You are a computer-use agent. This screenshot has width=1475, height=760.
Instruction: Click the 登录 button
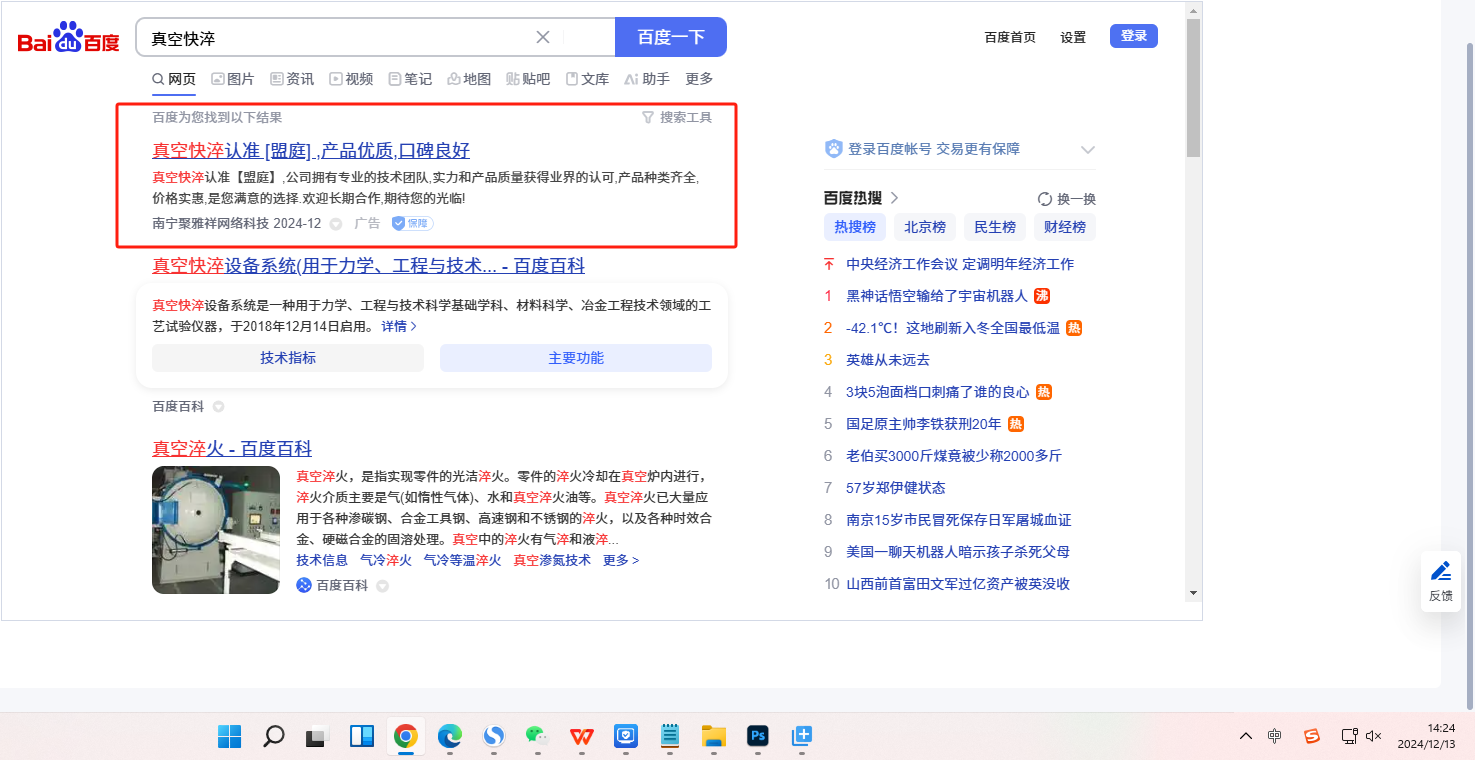tap(1133, 36)
